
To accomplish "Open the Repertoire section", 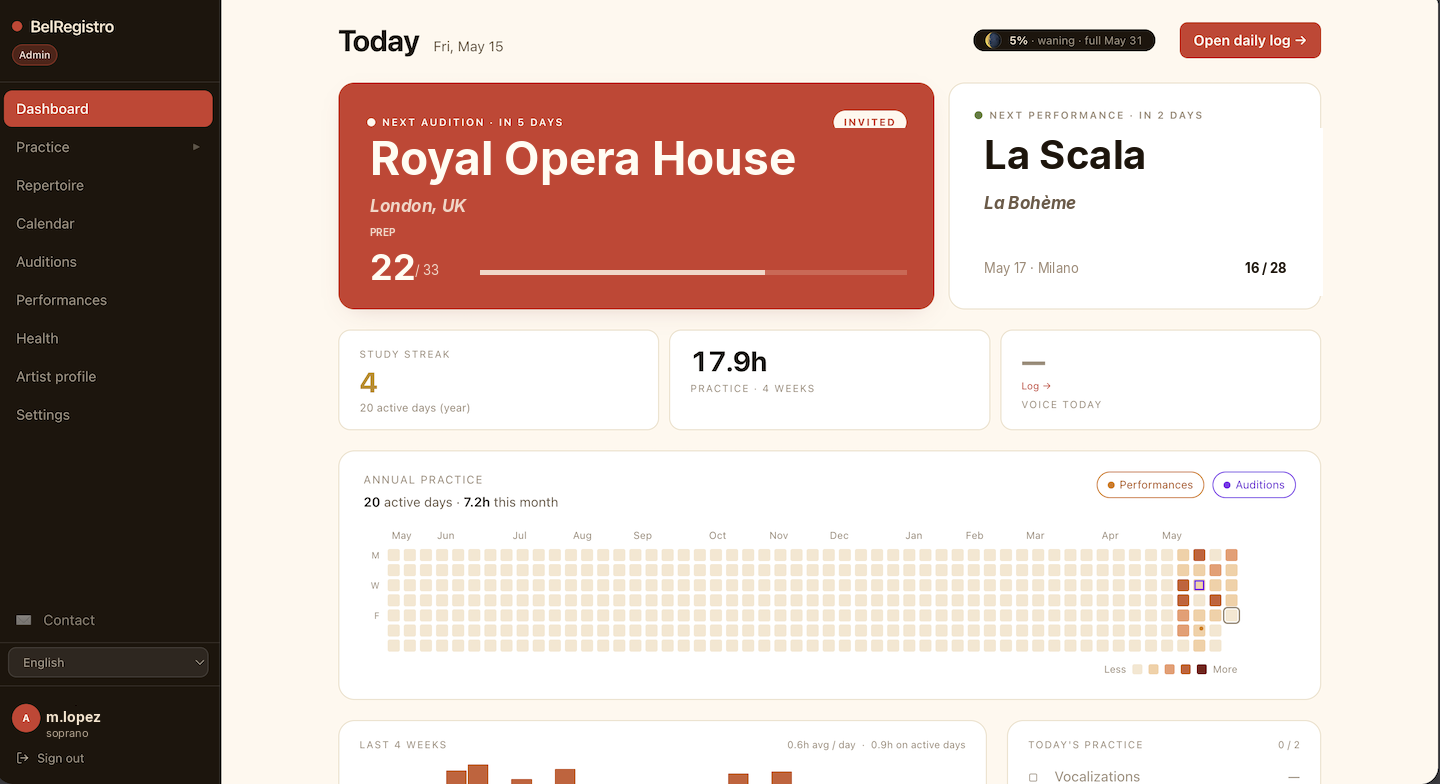I will (x=108, y=185).
